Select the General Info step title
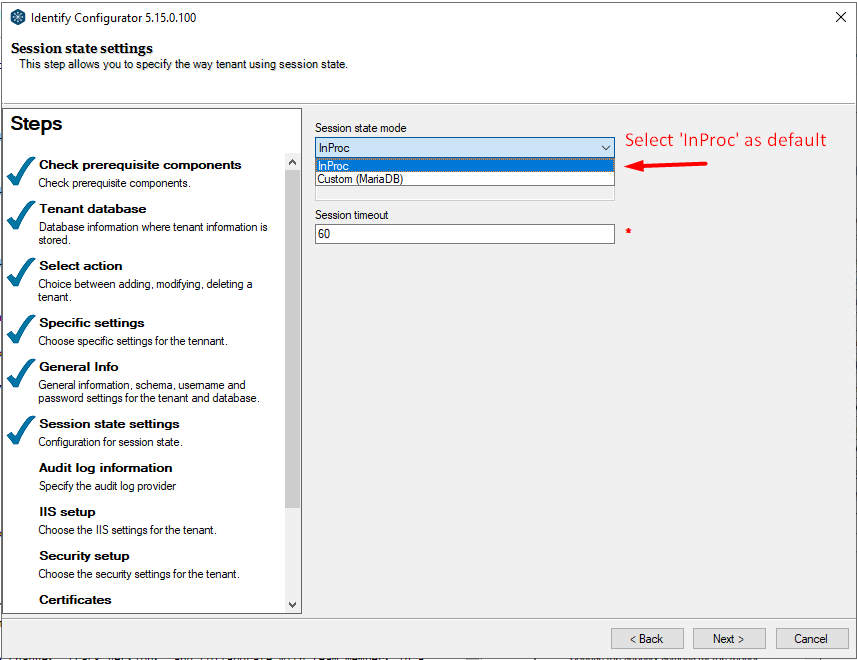The image size is (857, 660). coord(79,367)
